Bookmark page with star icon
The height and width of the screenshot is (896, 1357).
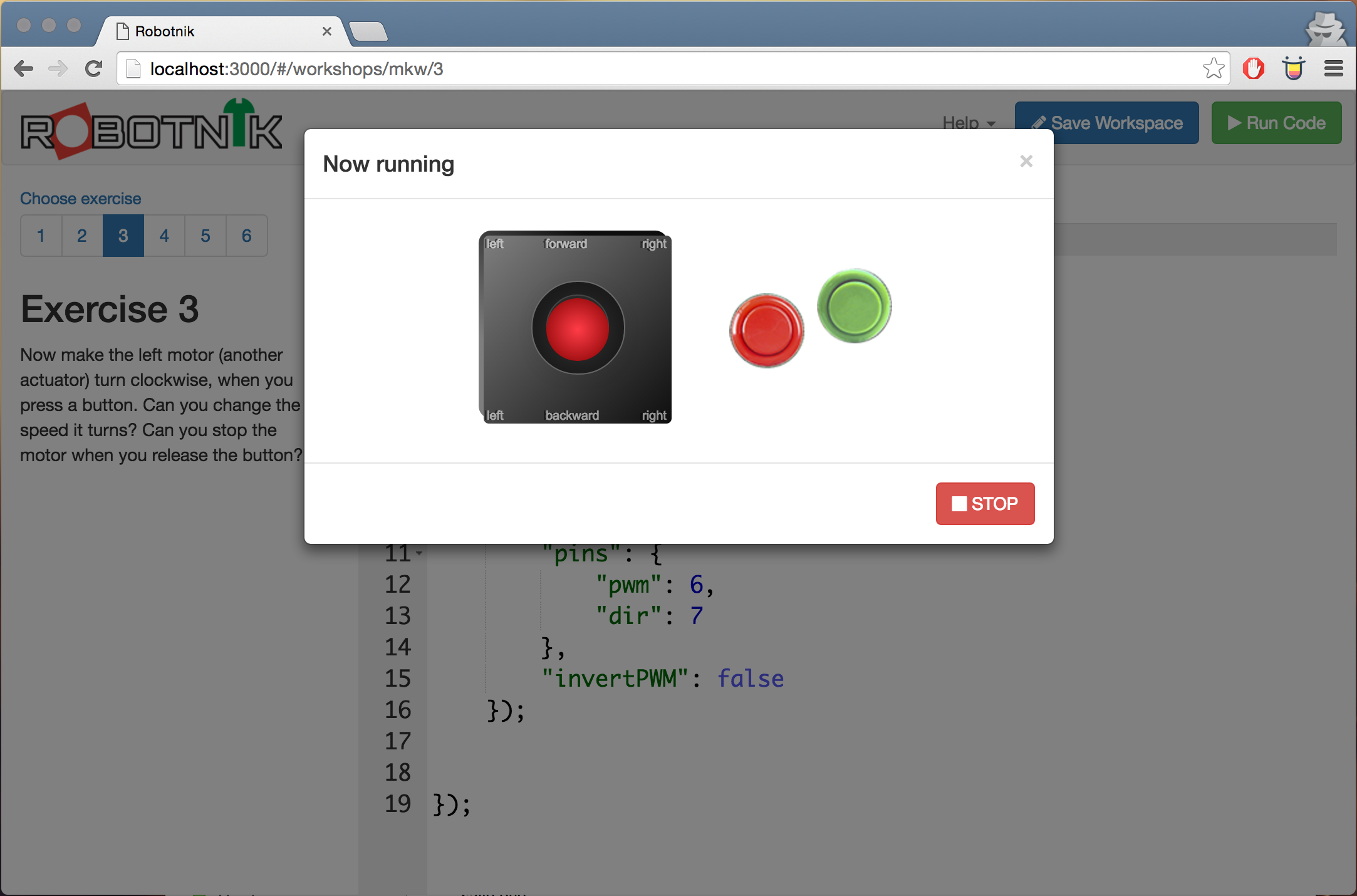coord(1214,68)
